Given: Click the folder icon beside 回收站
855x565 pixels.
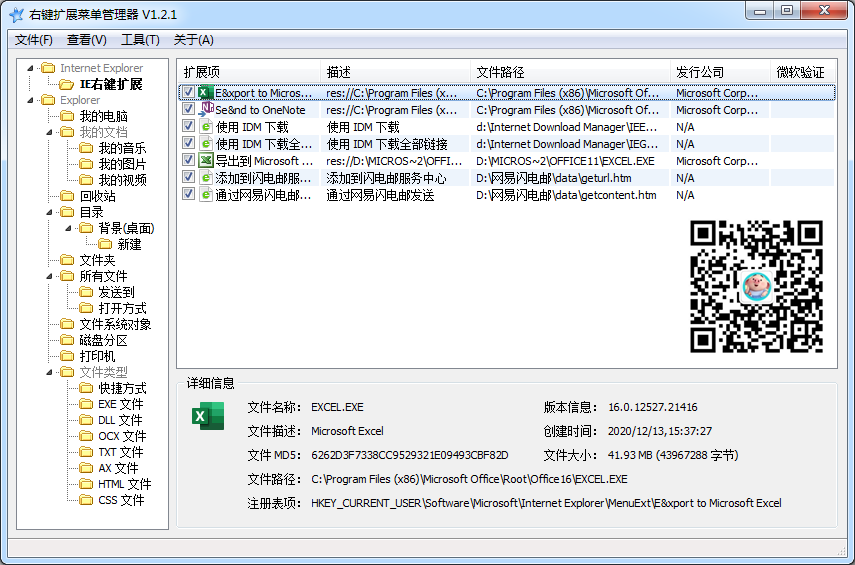Looking at the screenshot, I should click(67, 196).
